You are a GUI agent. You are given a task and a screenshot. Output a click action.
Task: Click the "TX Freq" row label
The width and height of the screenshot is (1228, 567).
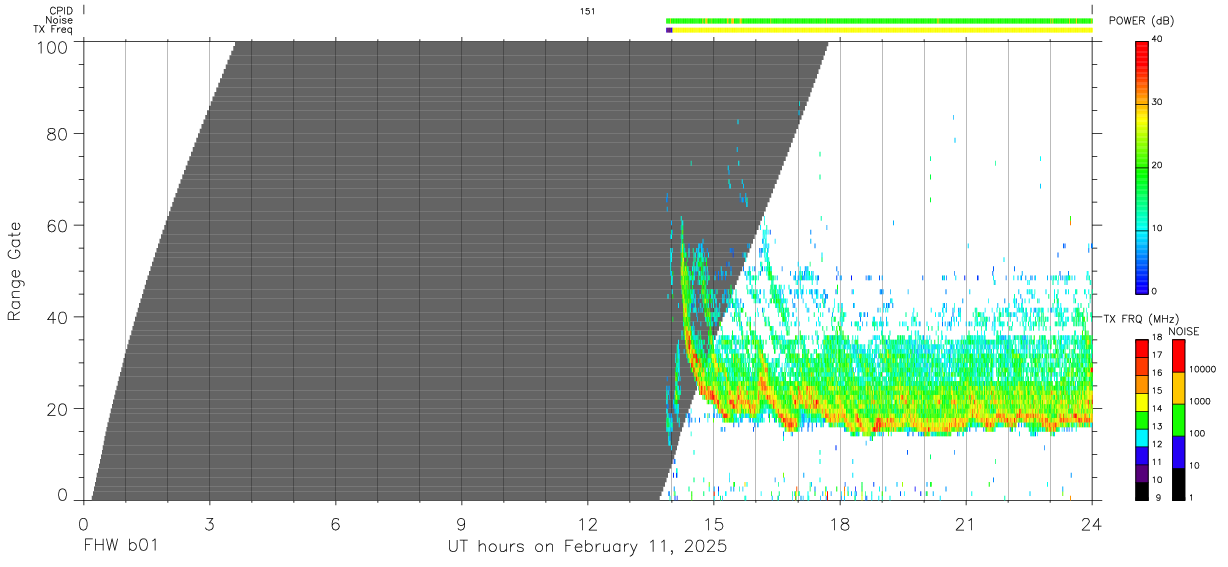tap(54, 29)
